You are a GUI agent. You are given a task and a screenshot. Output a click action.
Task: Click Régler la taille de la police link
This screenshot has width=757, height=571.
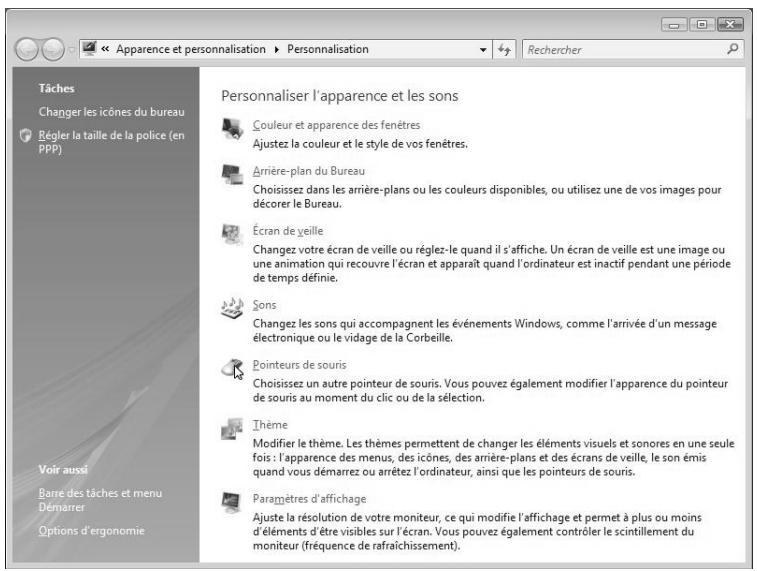(112, 142)
